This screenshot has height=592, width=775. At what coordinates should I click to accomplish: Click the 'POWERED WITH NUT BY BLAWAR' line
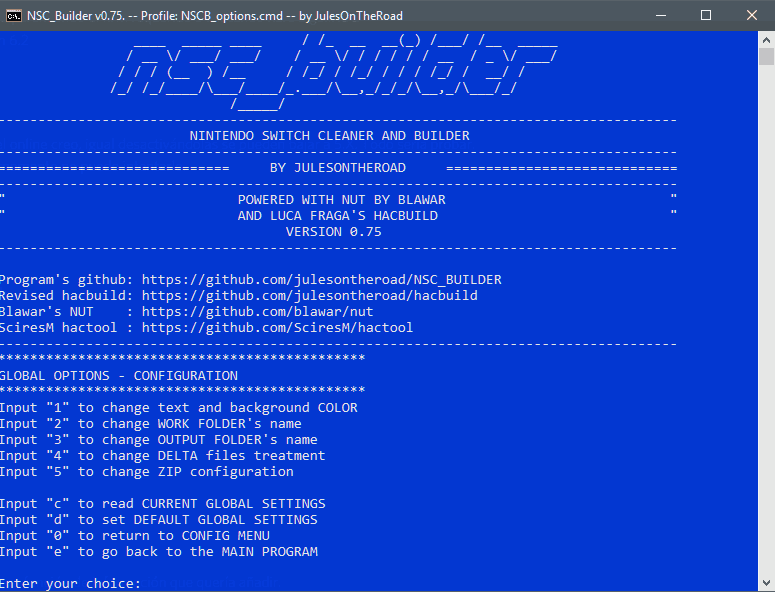click(342, 200)
